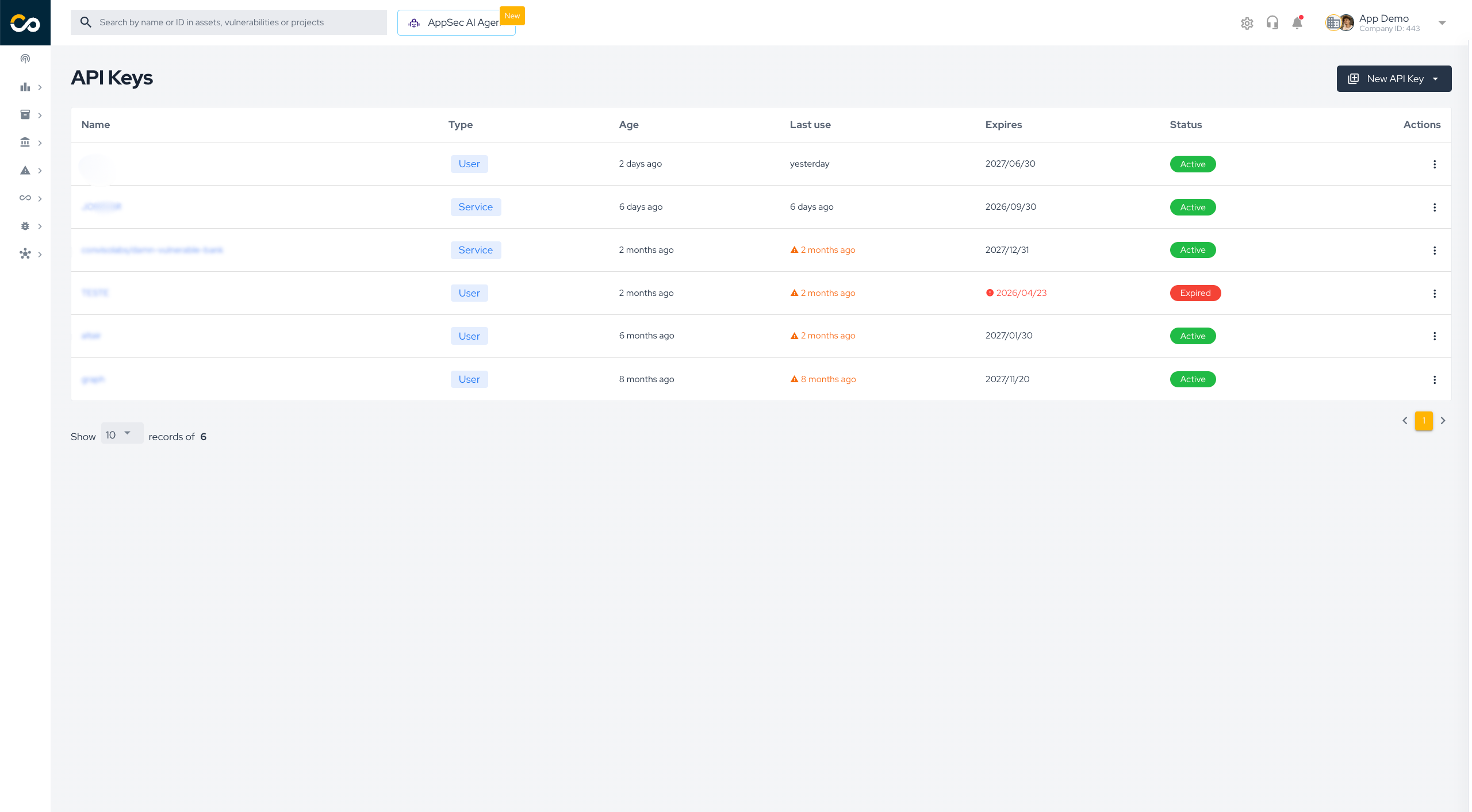Viewport: 1472px width, 812px height.
Task: Click the Status column header
Action: (1186, 125)
